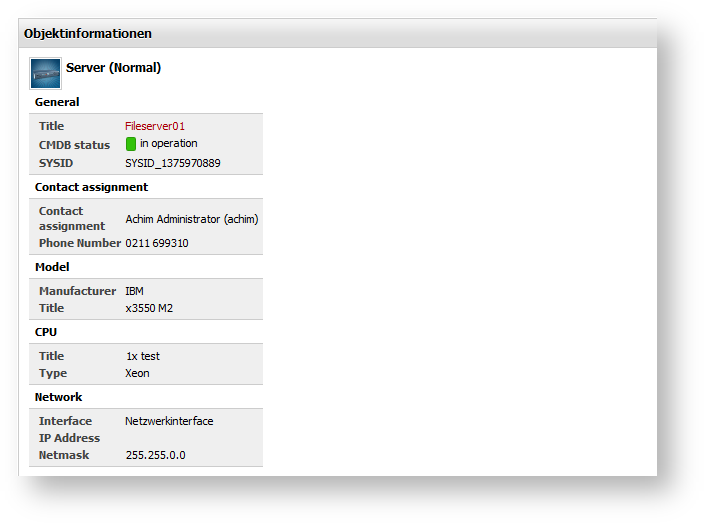The width and height of the screenshot is (705, 524).
Task: Click the Objektinformationen panel header
Action: tap(88, 33)
